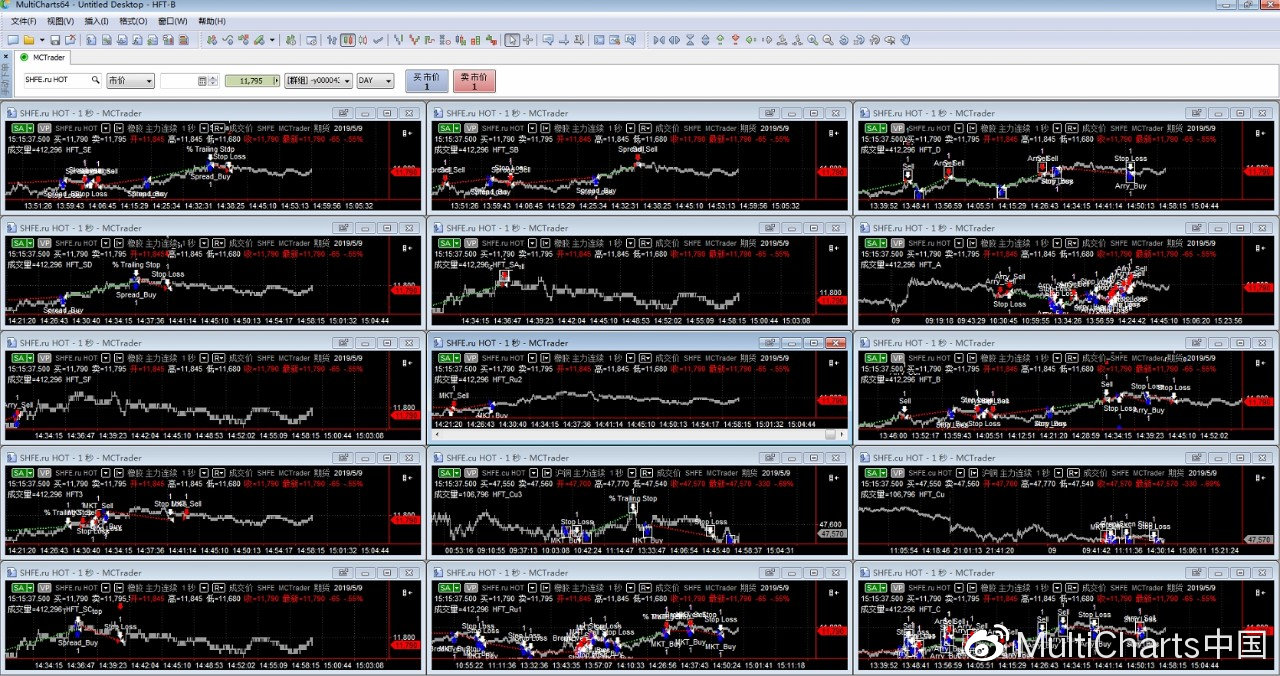
Task: Click the hourglass icon in right toolbar
Action: (x=689, y=40)
